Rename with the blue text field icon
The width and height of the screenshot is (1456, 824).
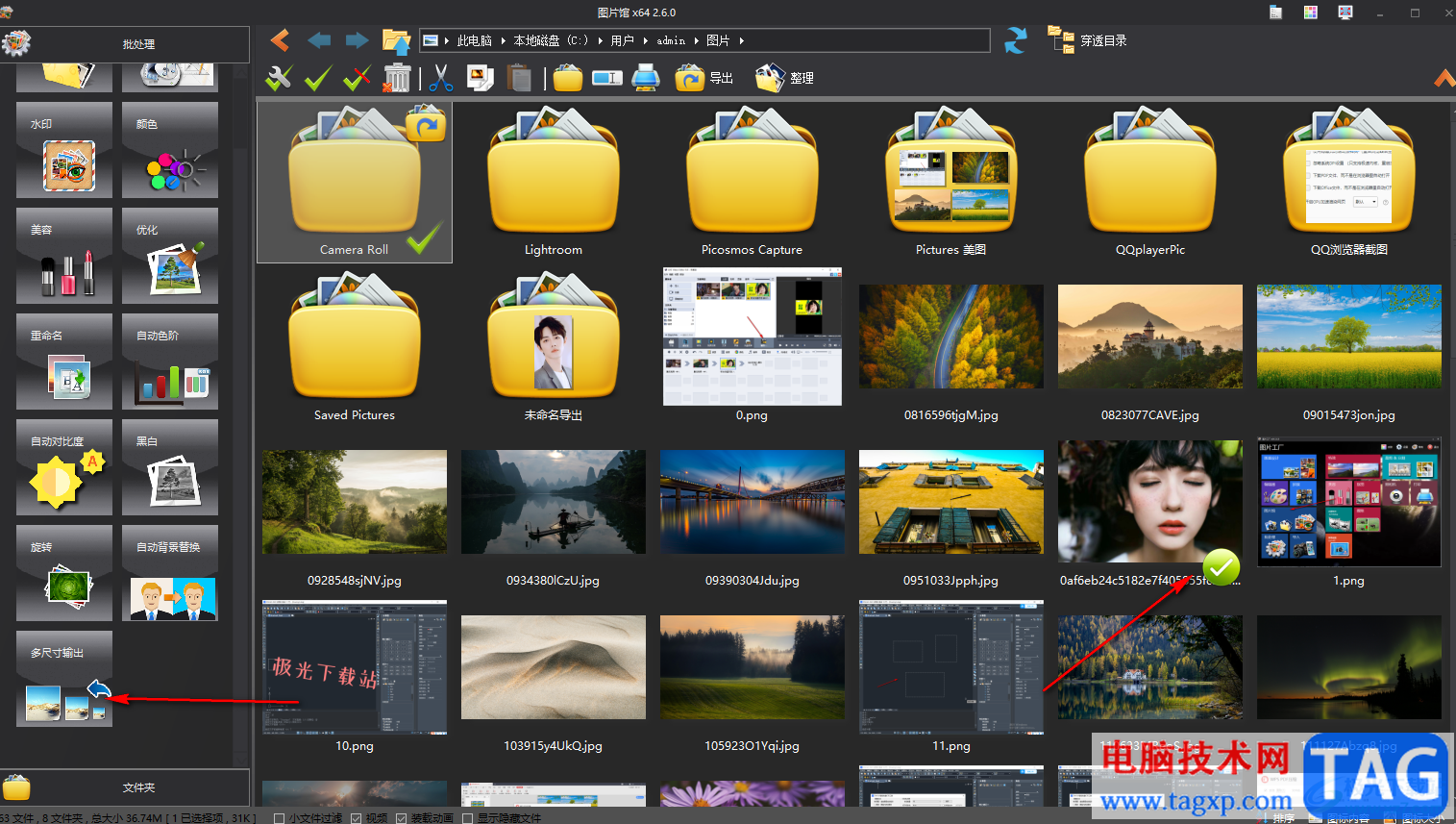pos(607,78)
